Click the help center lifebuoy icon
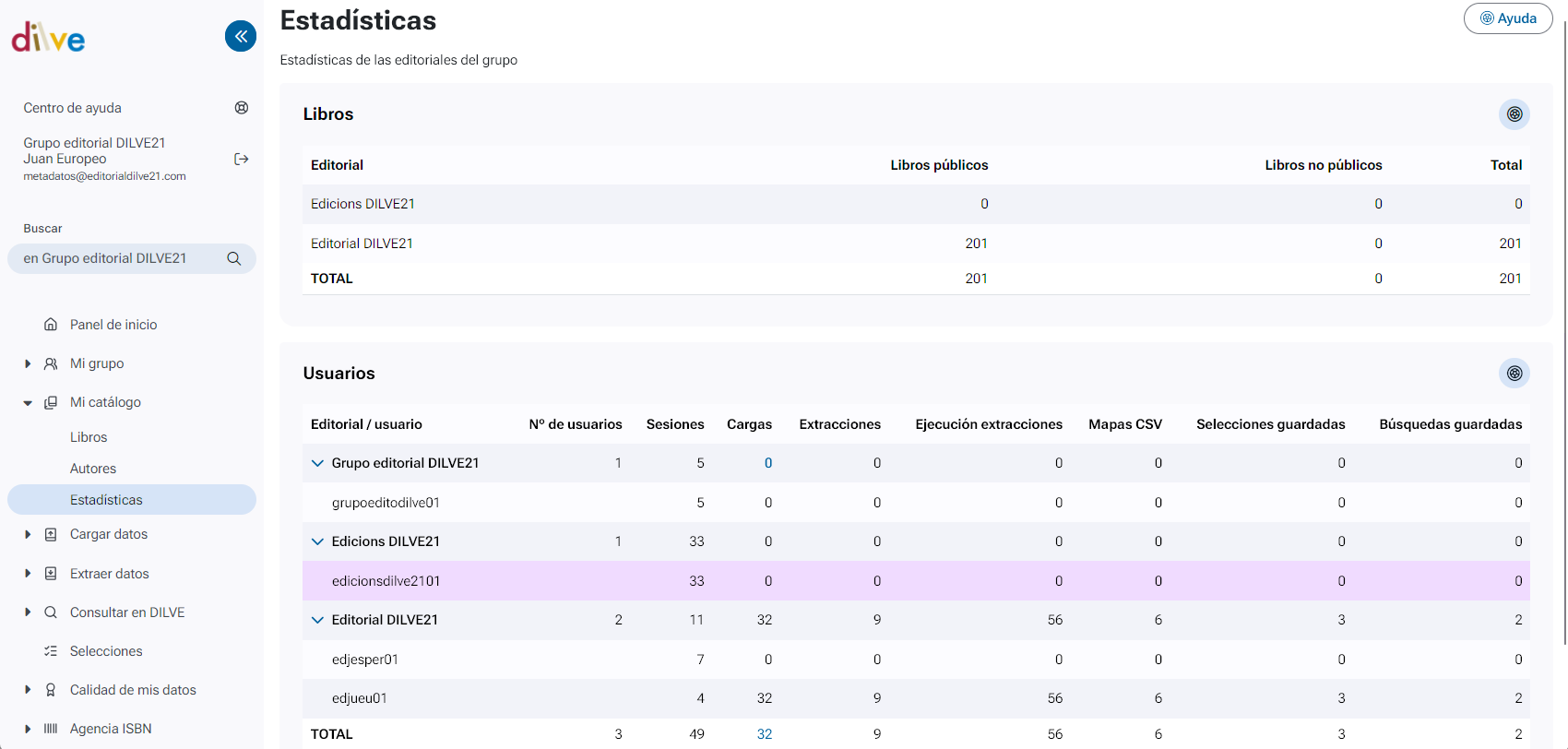The height and width of the screenshot is (749, 1568). [x=242, y=108]
